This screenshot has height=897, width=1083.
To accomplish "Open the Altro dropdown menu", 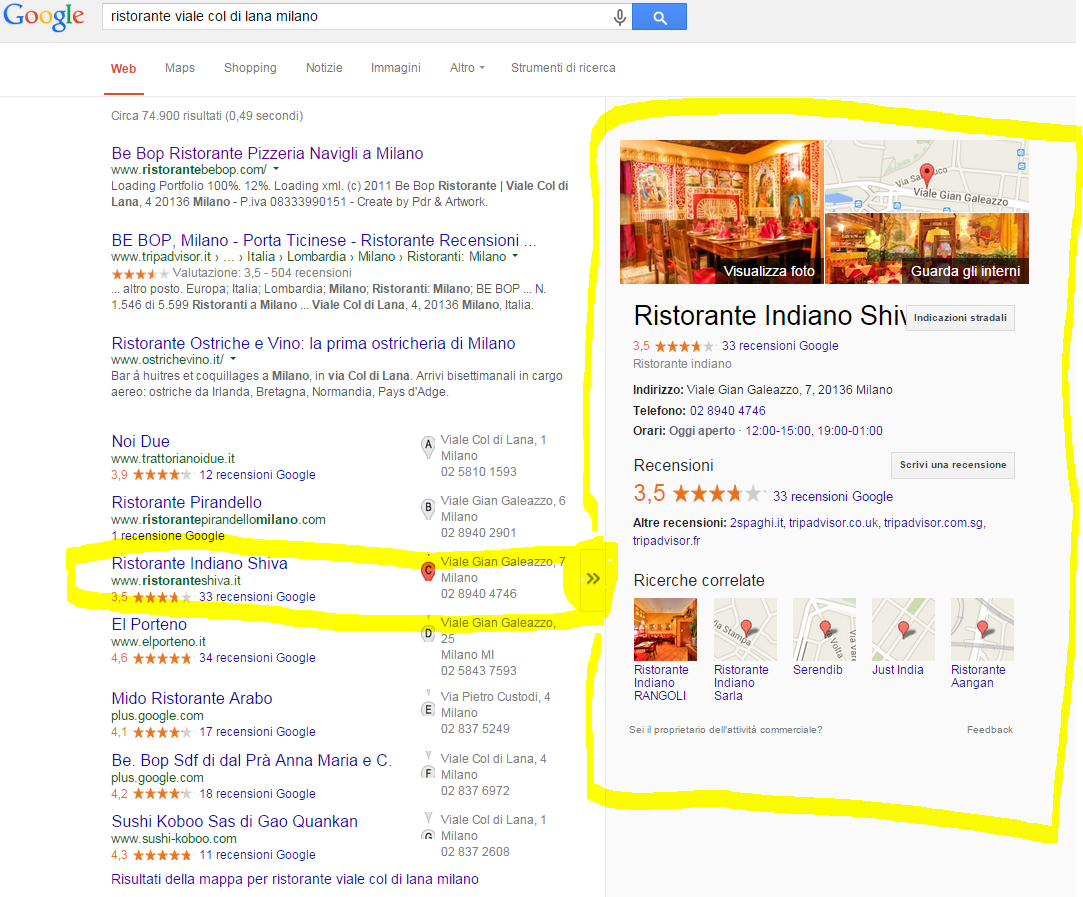I will click(x=467, y=68).
